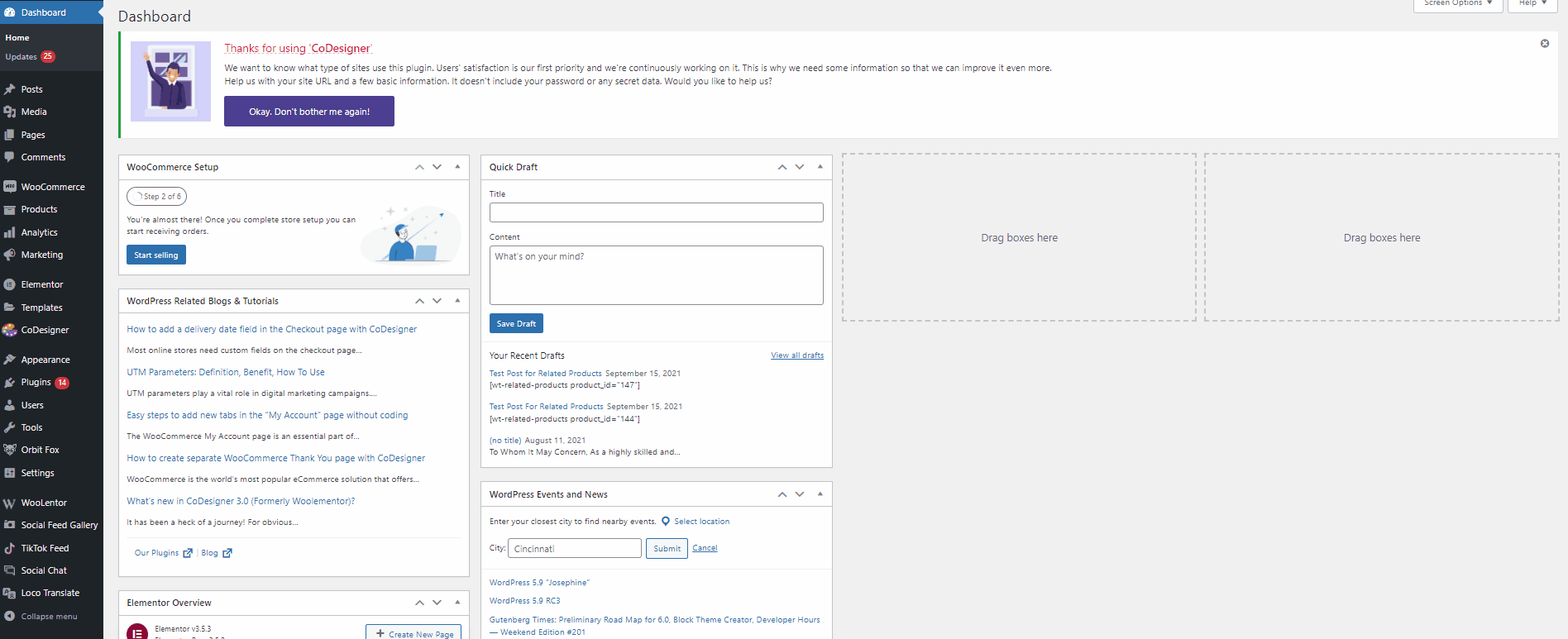The image size is (1568, 639).
Task: Click the Social Feed Gallery camera icon
Action: point(10,525)
